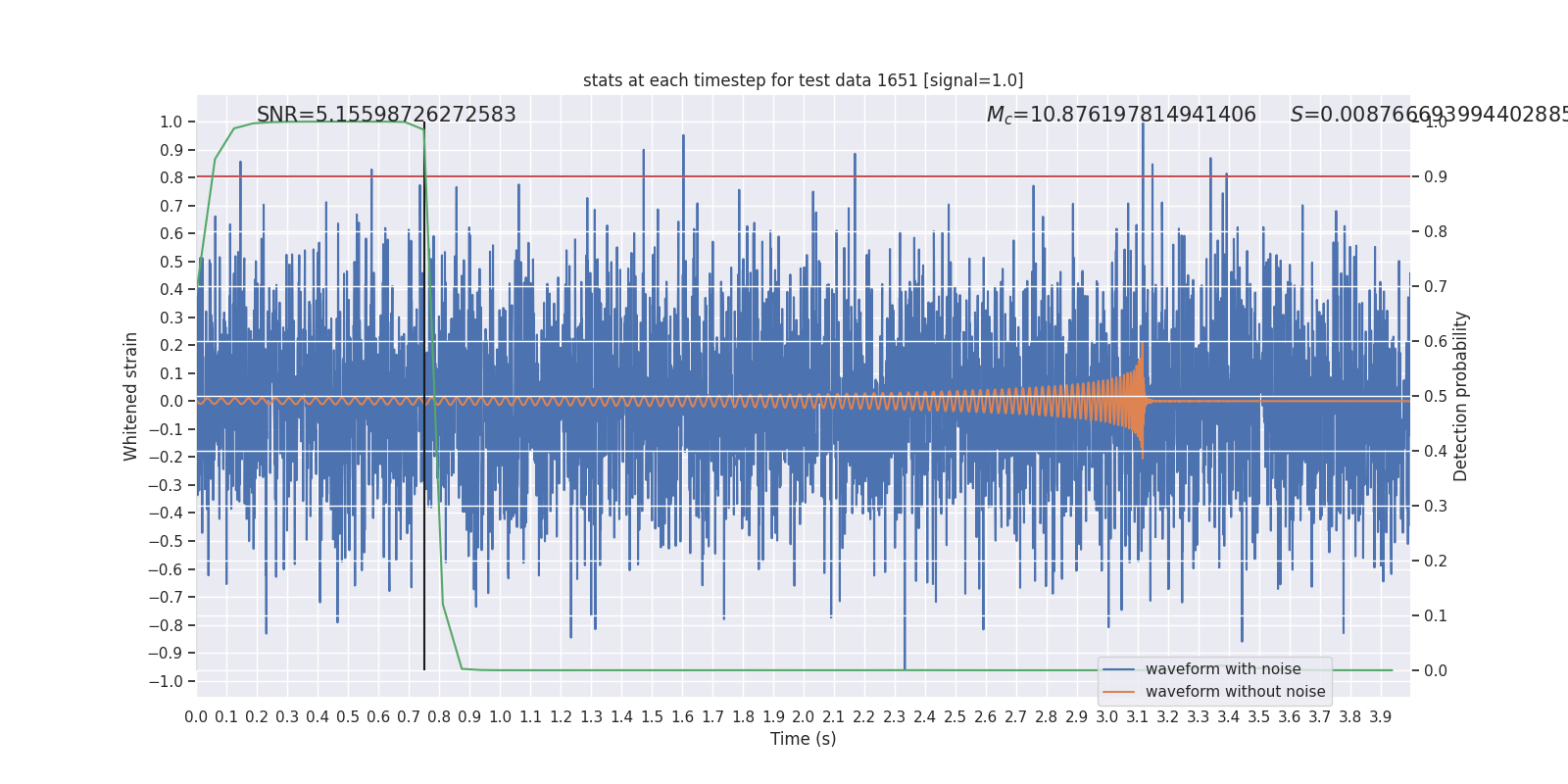
Task: Click the −0.5 tick on the whitened strain axis
Action: click(x=165, y=541)
